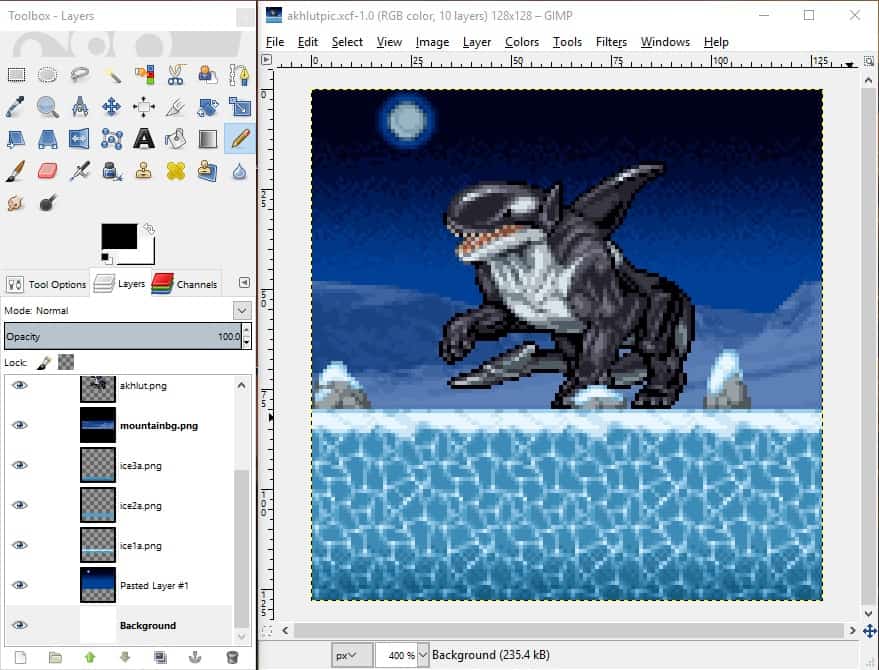Anchor the floating layer
The width and height of the screenshot is (879, 670).
tap(195, 657)
